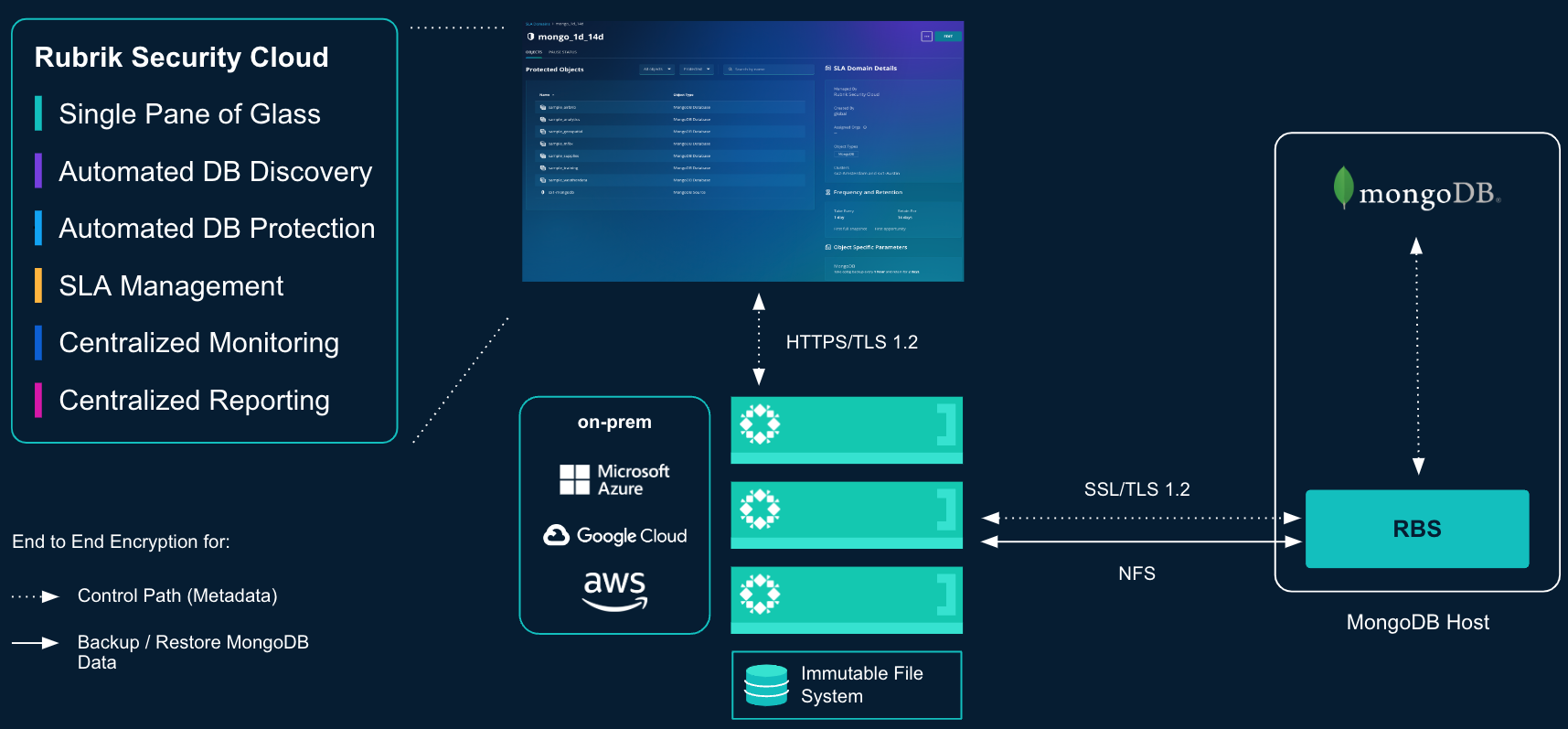Click the SSL/TLS 1.2 label
1568x729 pixels.
click(1137, 489)
